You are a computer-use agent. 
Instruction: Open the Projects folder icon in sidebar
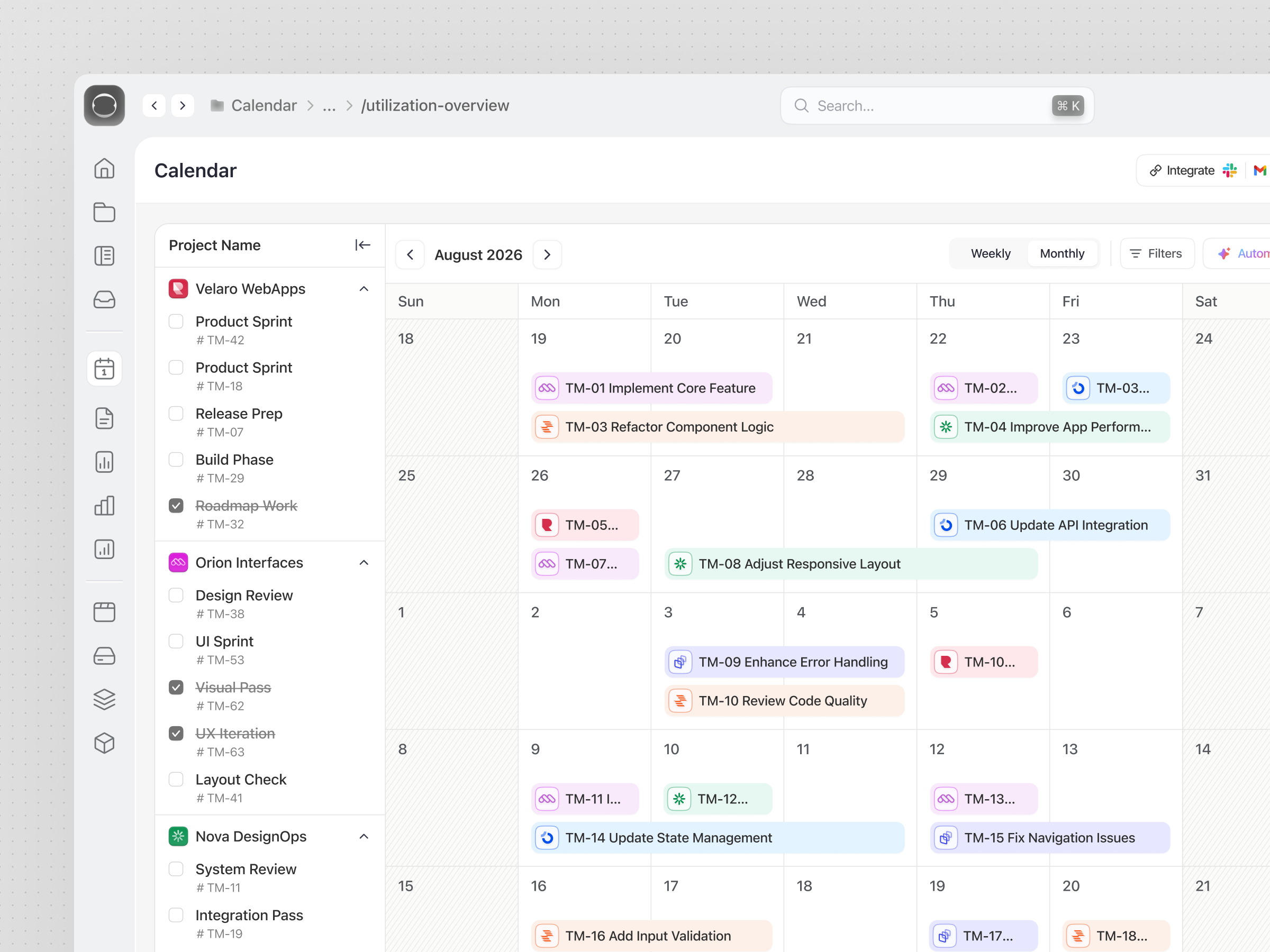click(104, 212)
